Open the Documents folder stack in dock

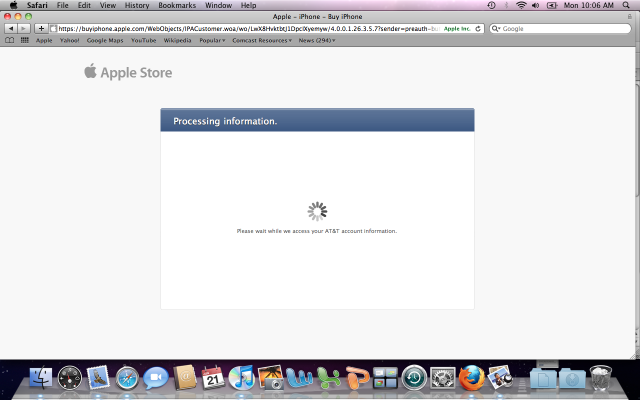pos(543,378)
